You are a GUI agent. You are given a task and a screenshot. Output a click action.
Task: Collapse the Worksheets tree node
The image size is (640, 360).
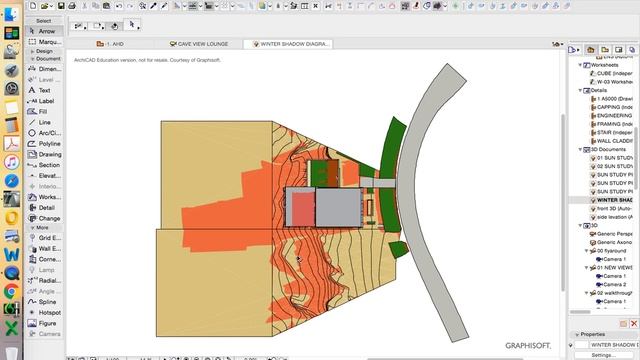point(580,65)
